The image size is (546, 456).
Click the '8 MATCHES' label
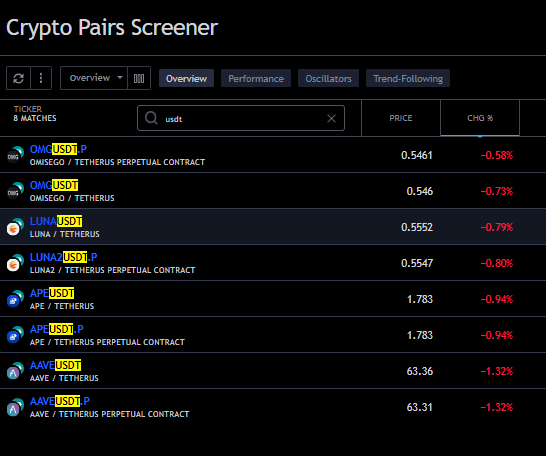tap(35, 118)
